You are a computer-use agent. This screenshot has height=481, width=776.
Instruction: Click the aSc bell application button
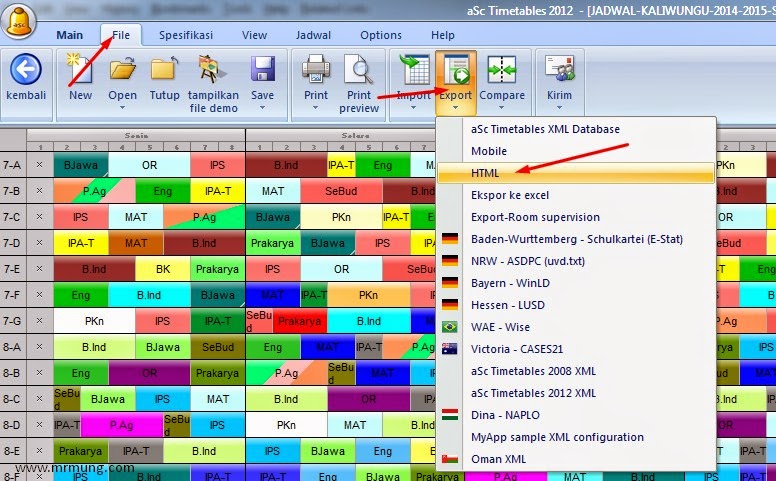pyautogui.click(x=18, y=21)
